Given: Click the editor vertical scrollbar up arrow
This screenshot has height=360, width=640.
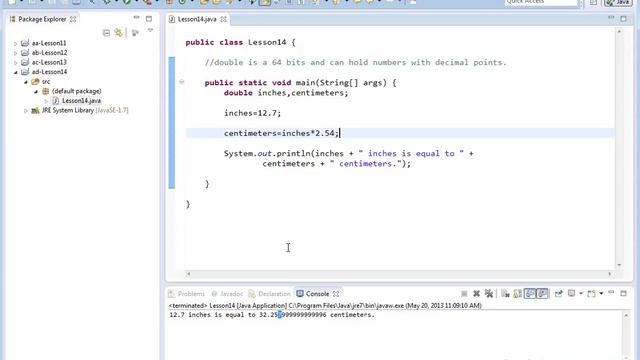Looking at the screenshot, I should [619, 31].
